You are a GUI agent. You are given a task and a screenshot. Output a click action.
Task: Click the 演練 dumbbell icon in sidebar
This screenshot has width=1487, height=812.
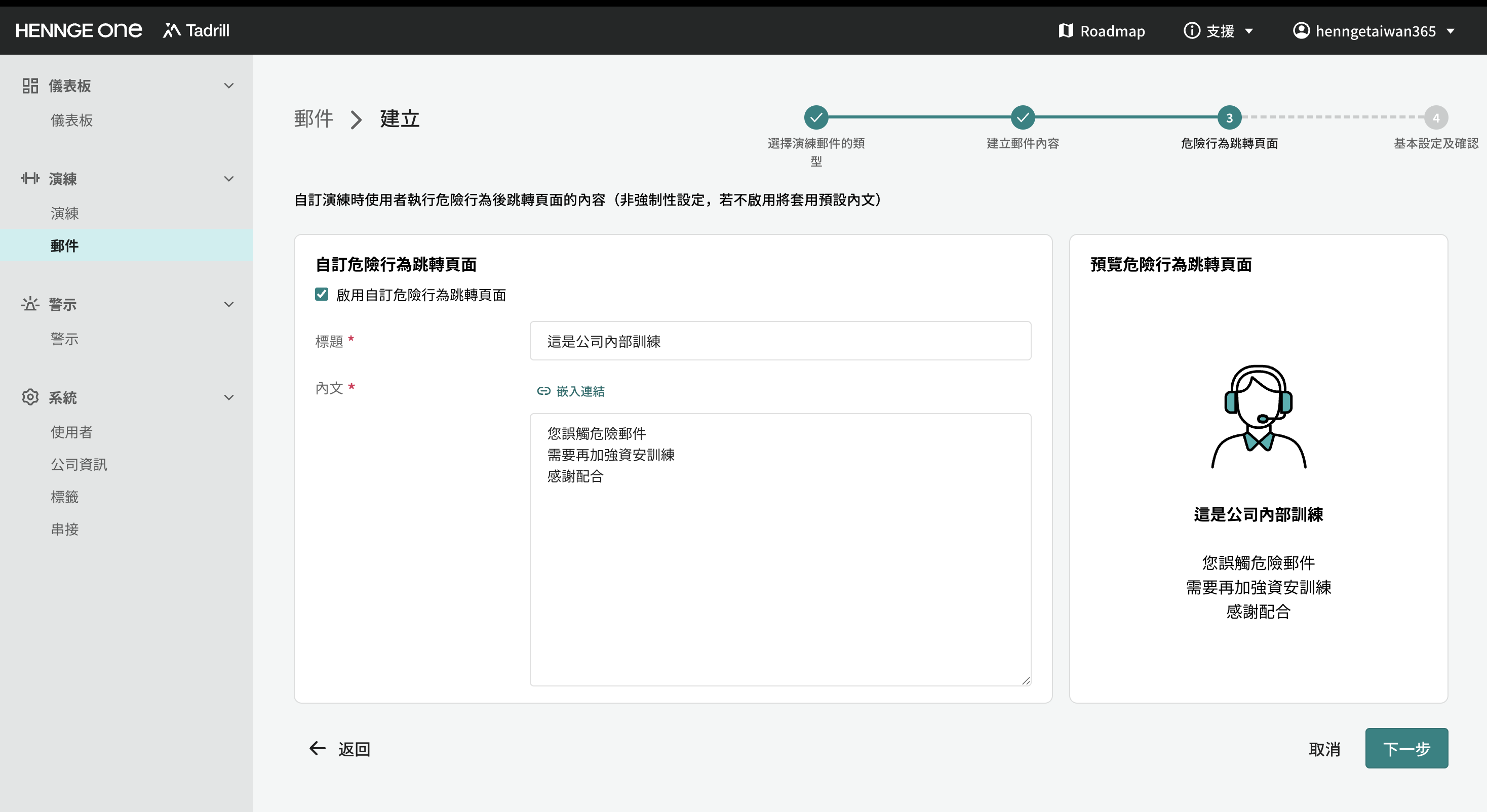point(30,178)
